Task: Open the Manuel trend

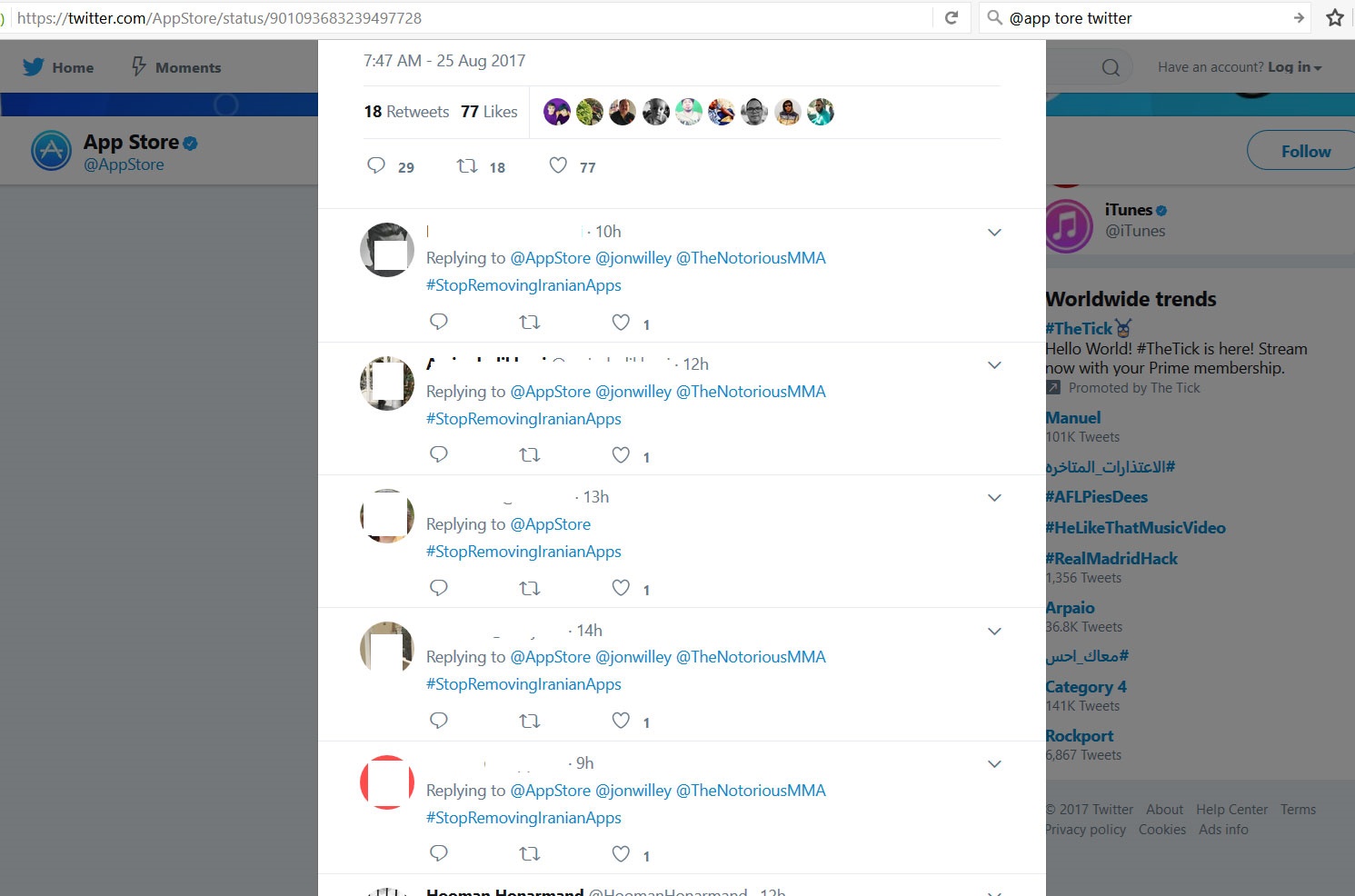Action: click(1073, 418)
